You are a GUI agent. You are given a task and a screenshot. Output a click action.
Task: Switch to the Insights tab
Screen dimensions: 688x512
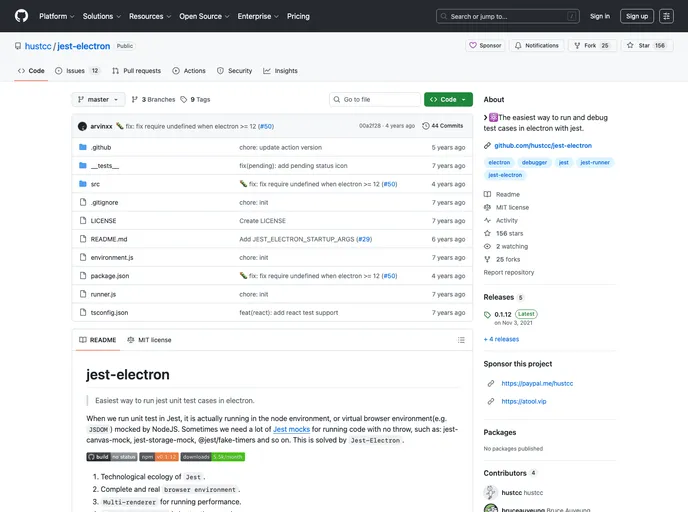280,71
